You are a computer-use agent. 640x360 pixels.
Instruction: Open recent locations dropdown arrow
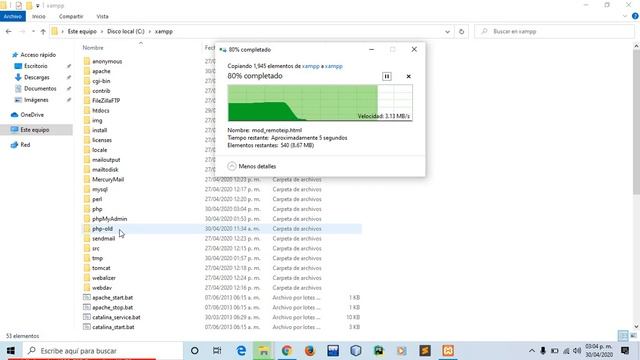tap(33, 31)
